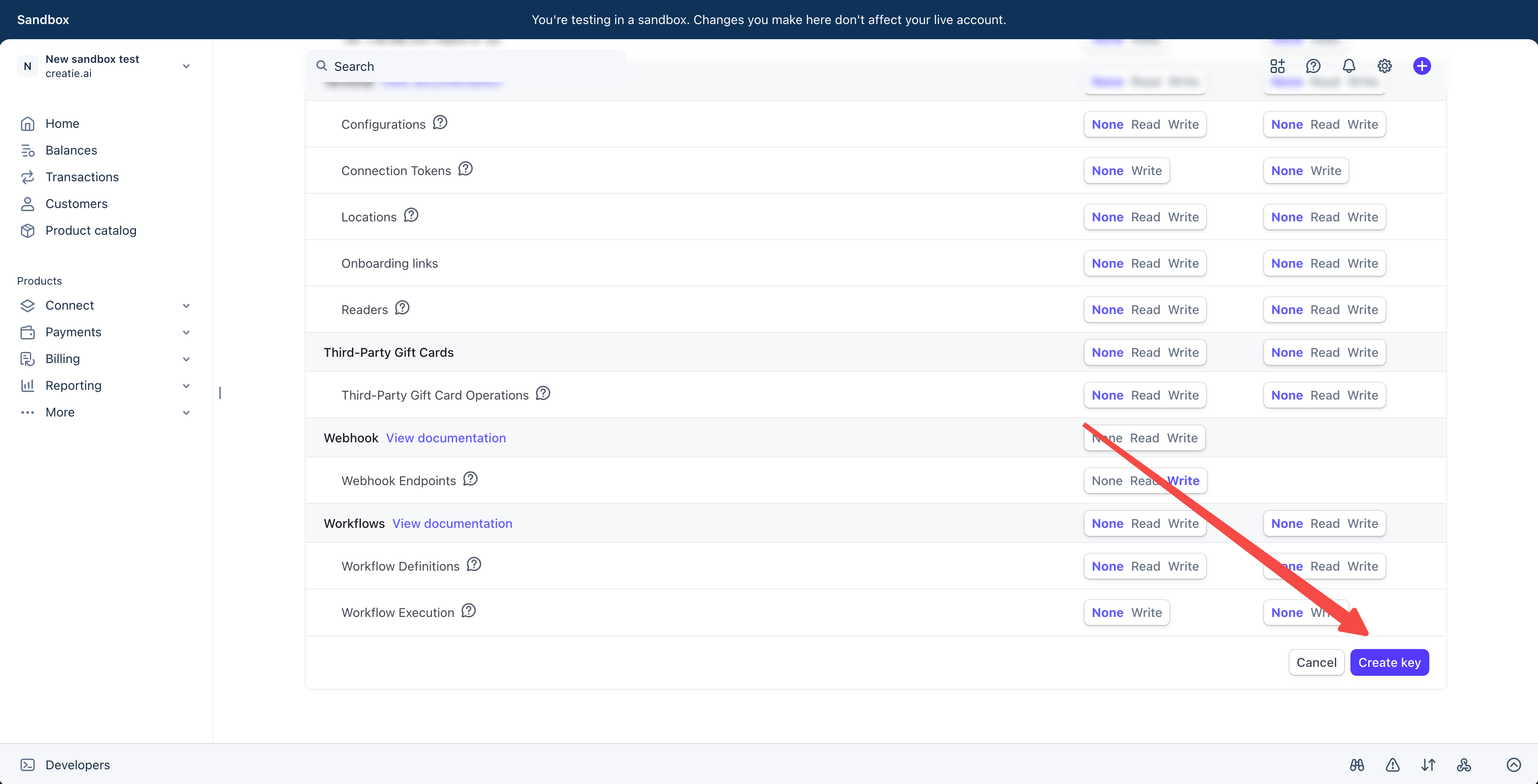
Task: Show help tooltip for Configurations
Action: click(440, 122)
